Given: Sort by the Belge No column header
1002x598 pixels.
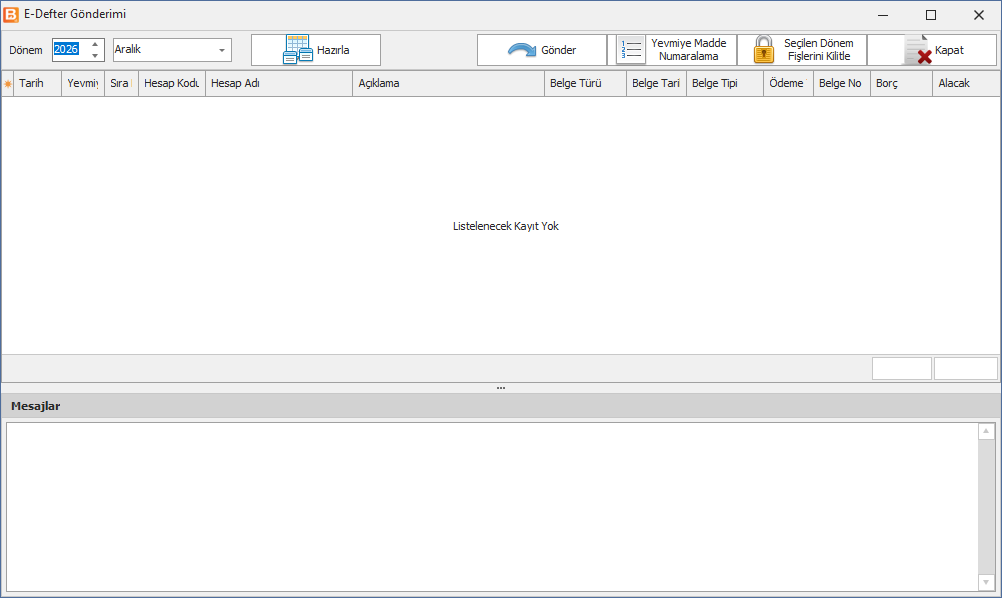Looking at the screenshot, I should 842,84.
